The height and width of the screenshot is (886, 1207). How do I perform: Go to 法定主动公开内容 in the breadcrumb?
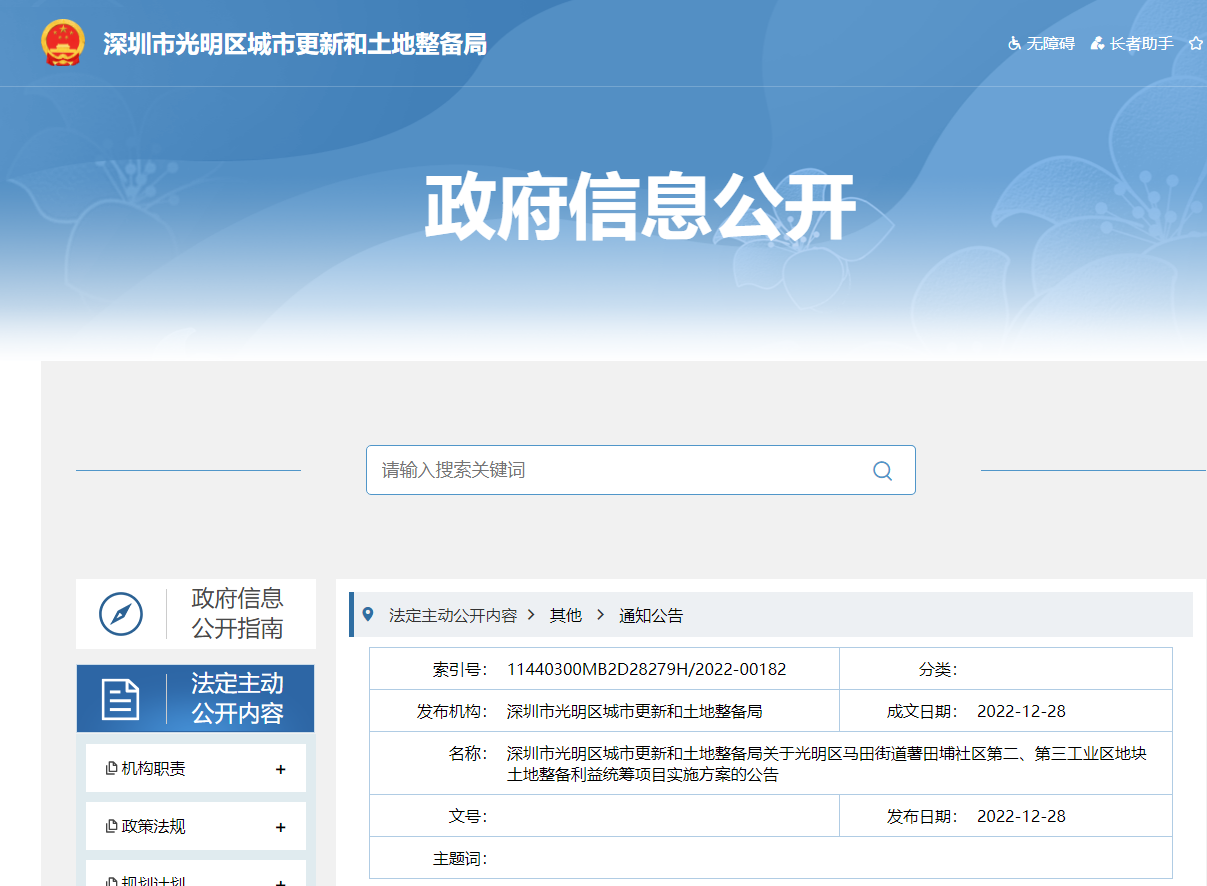tap(453, 616)
